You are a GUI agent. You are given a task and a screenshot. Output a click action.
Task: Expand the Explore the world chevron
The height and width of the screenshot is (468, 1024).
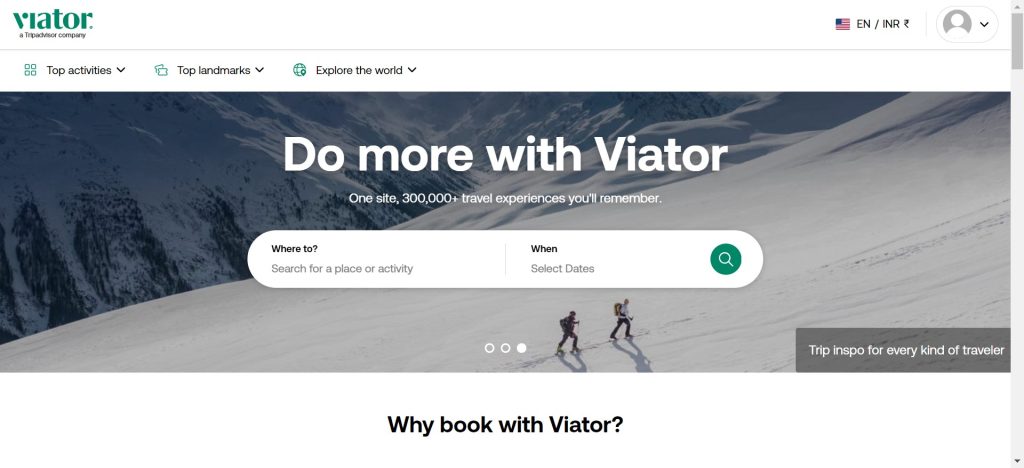[x=411, y=70]
